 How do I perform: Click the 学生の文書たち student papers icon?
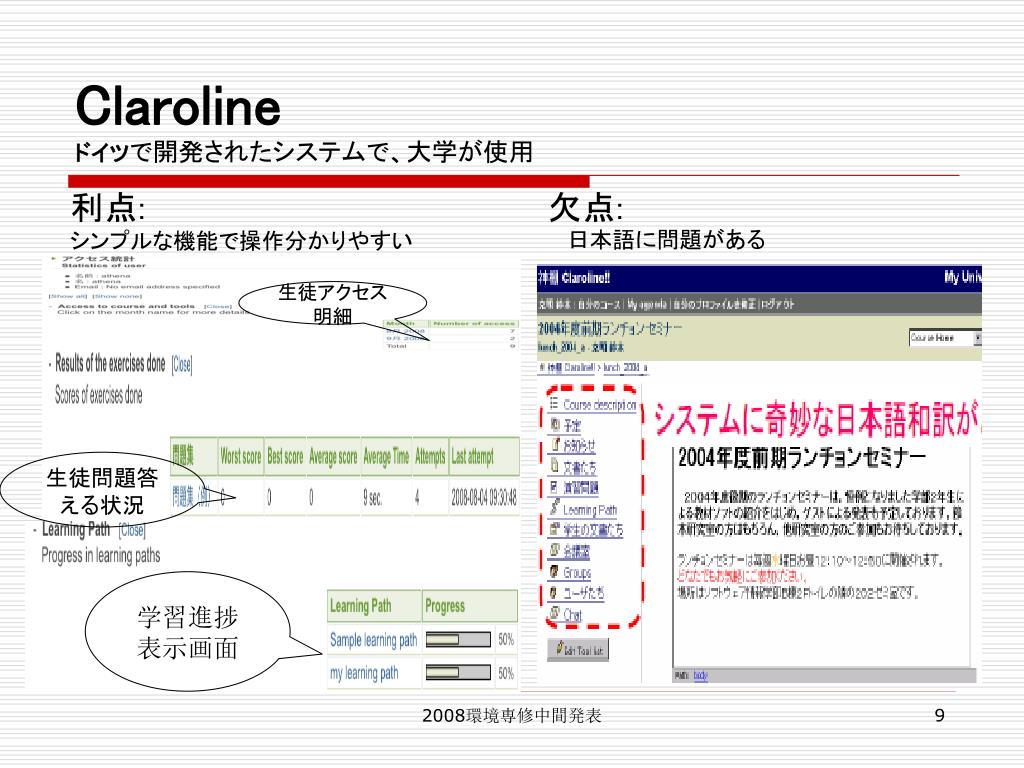[555, 529]
